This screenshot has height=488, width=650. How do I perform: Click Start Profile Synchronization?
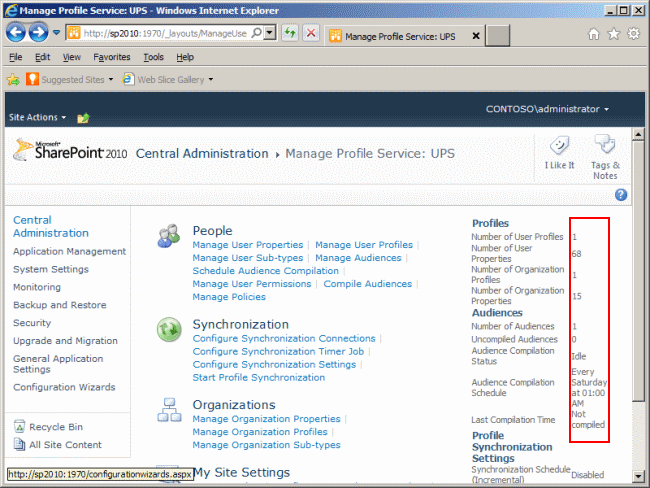259,377
